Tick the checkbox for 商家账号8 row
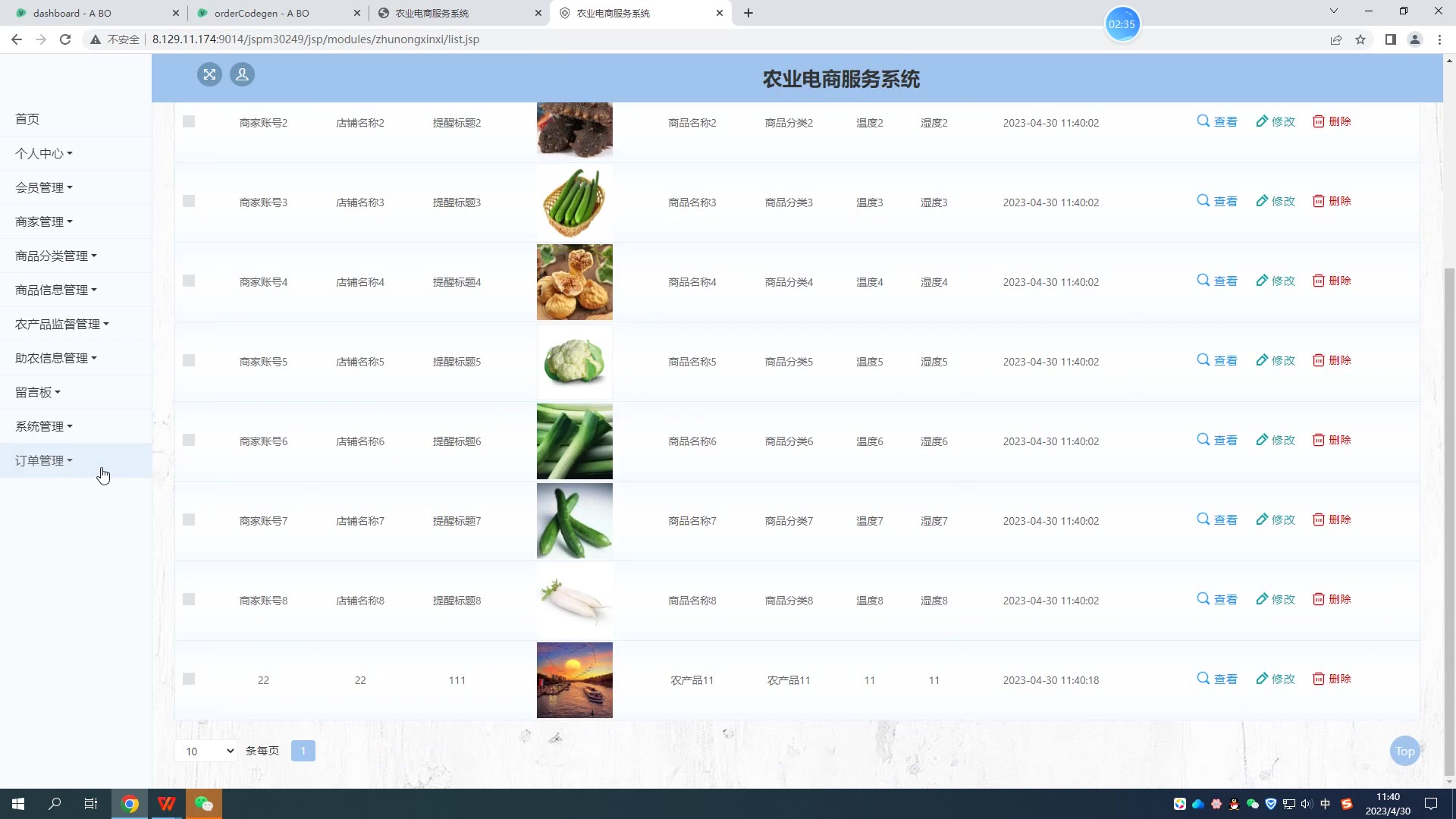 pyautogui.click(x=189, y=600)
